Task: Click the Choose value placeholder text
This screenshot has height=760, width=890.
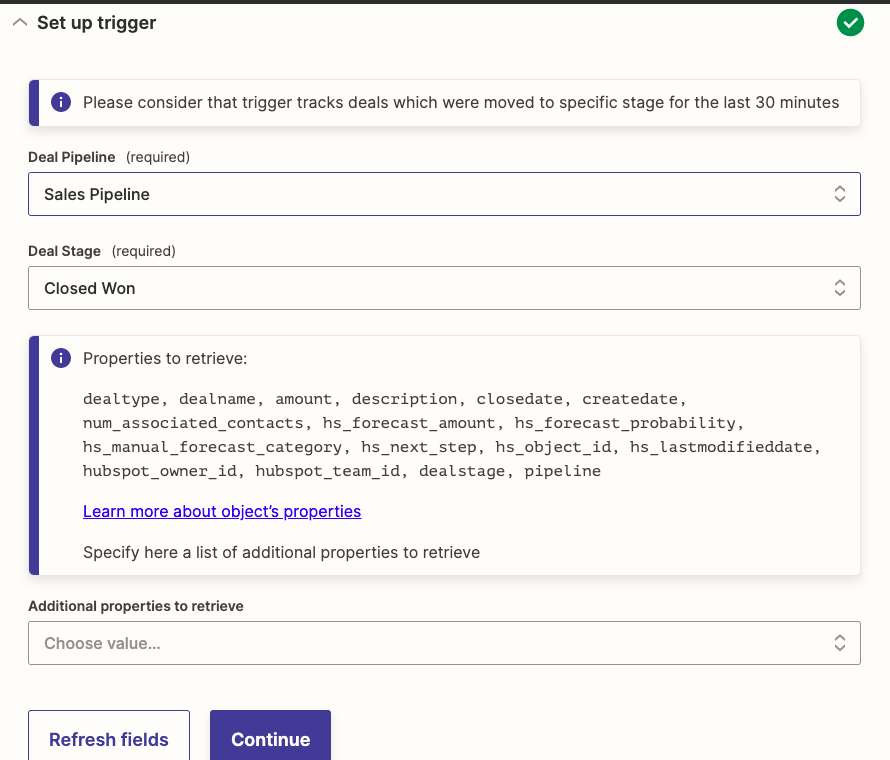Action: pos(102,643)
